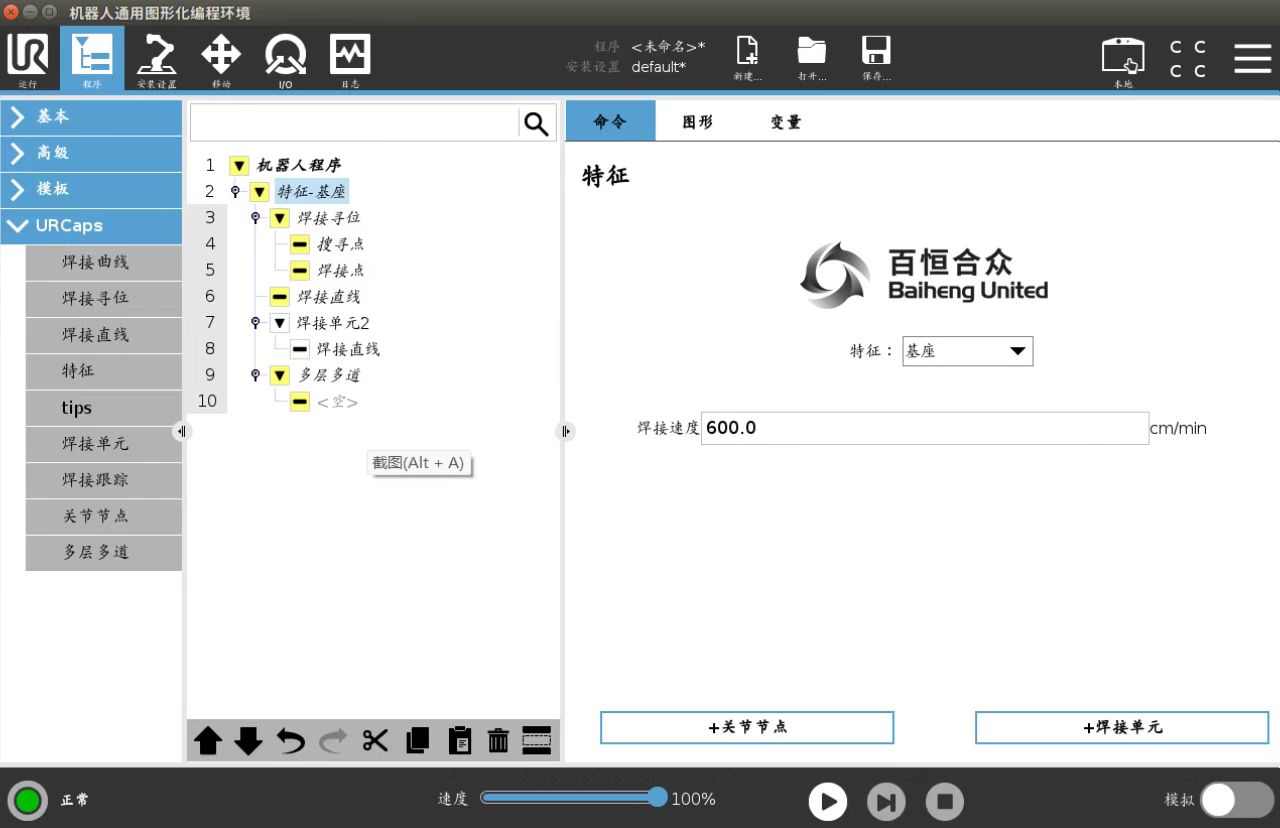1280x828 pixels.
Task: Click the search magnifier icon
Action: pos(537,123)
